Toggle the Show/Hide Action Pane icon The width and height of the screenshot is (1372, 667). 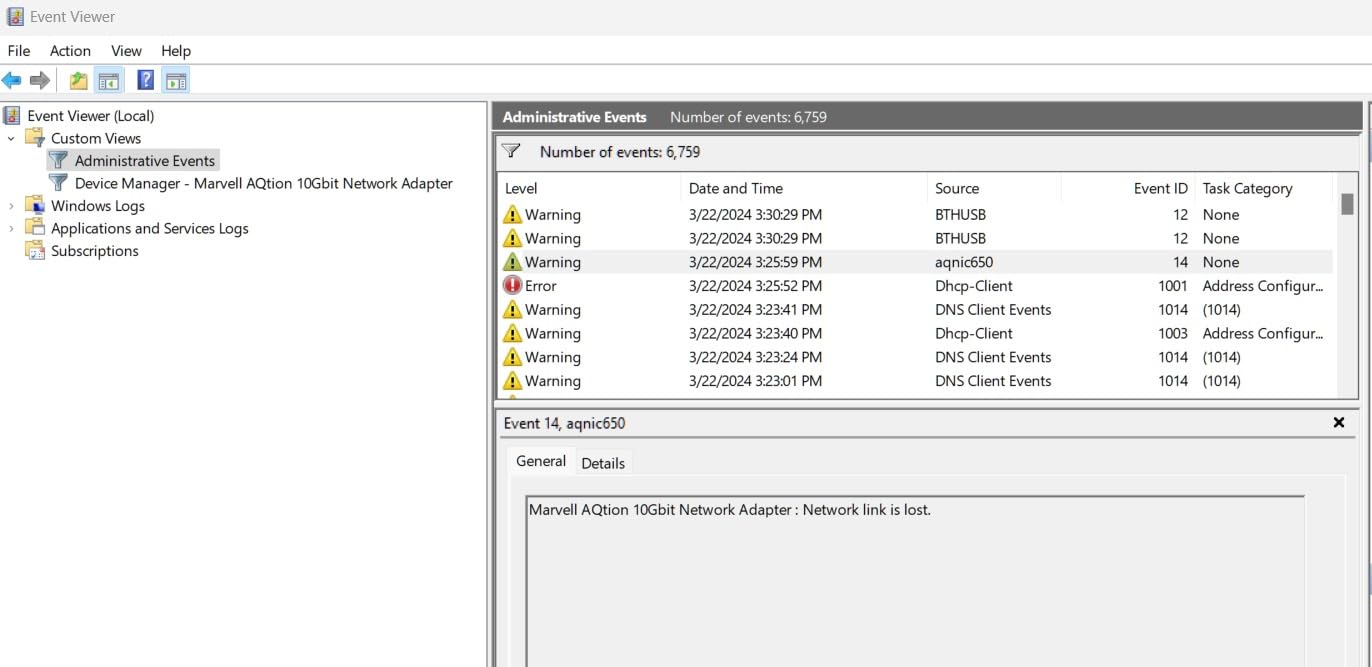176,81
